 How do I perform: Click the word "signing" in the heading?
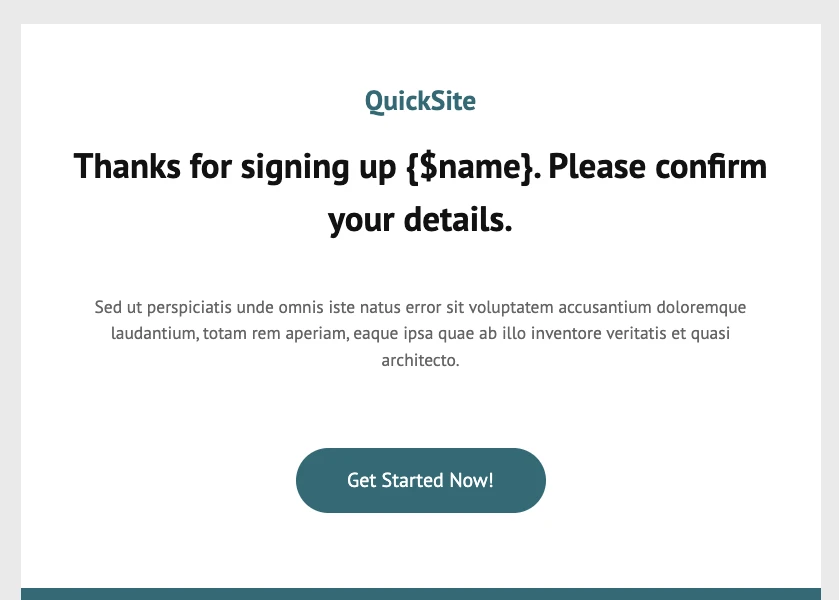284,166
